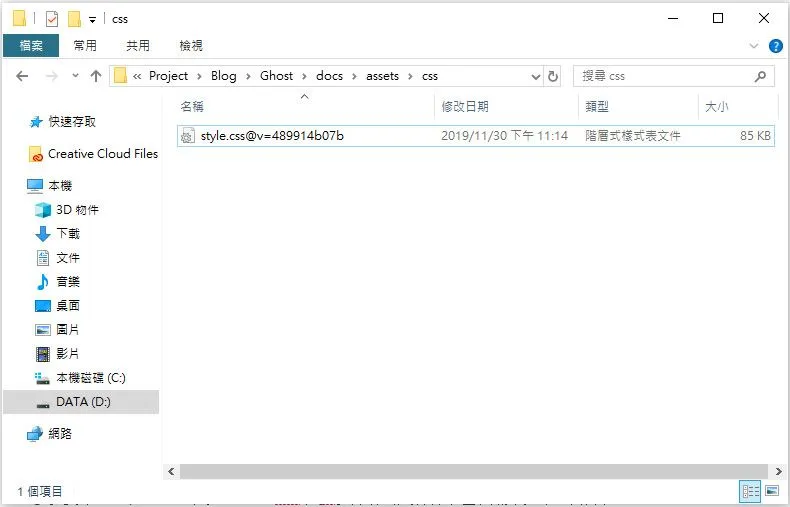
Task: Select DATA (D:) drive in sidebar
Action: tap(83, 402)
